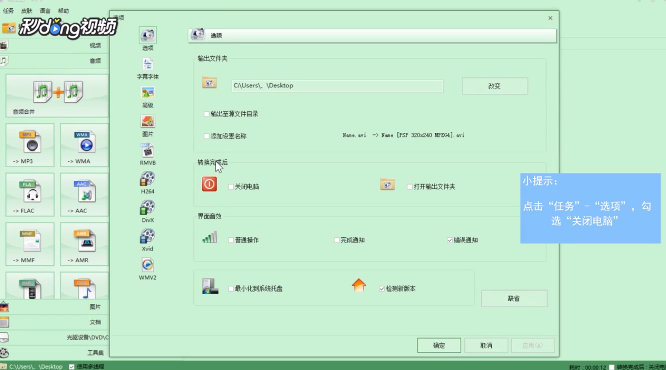This screenshot has height=370, width=666.
Task: Enable 最小化到系统托盘 checkbox
Action: coord(231,288)
